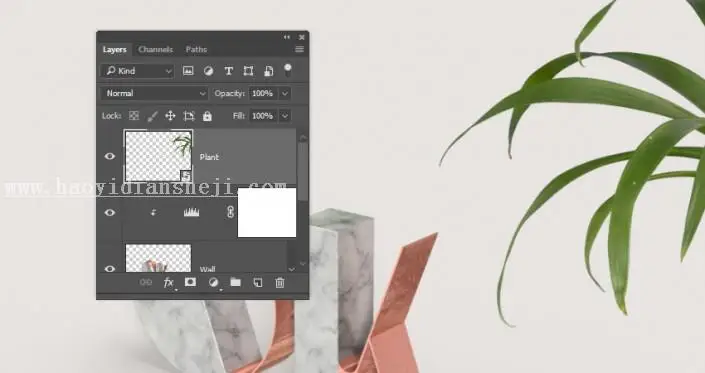
Task: Switch to the Paths tab
Action: [x=196, y=49]
